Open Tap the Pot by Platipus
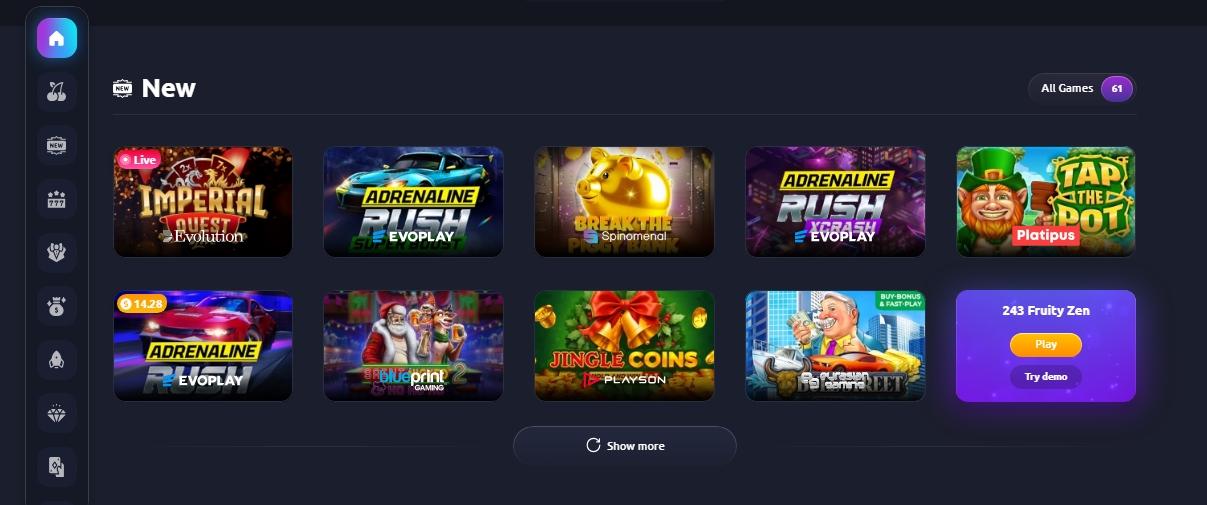Image resolution: width=1207 pixels, height=505 pixels. click(x=1046, y=202)
